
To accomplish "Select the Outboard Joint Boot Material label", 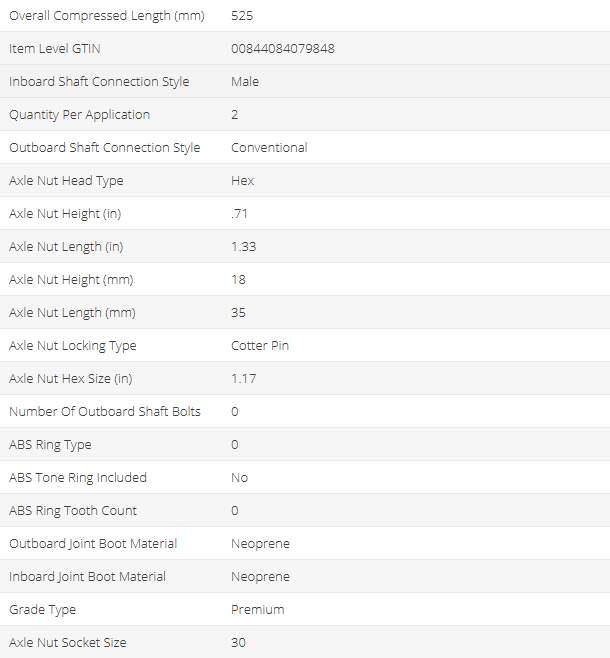I will (93, 544).
